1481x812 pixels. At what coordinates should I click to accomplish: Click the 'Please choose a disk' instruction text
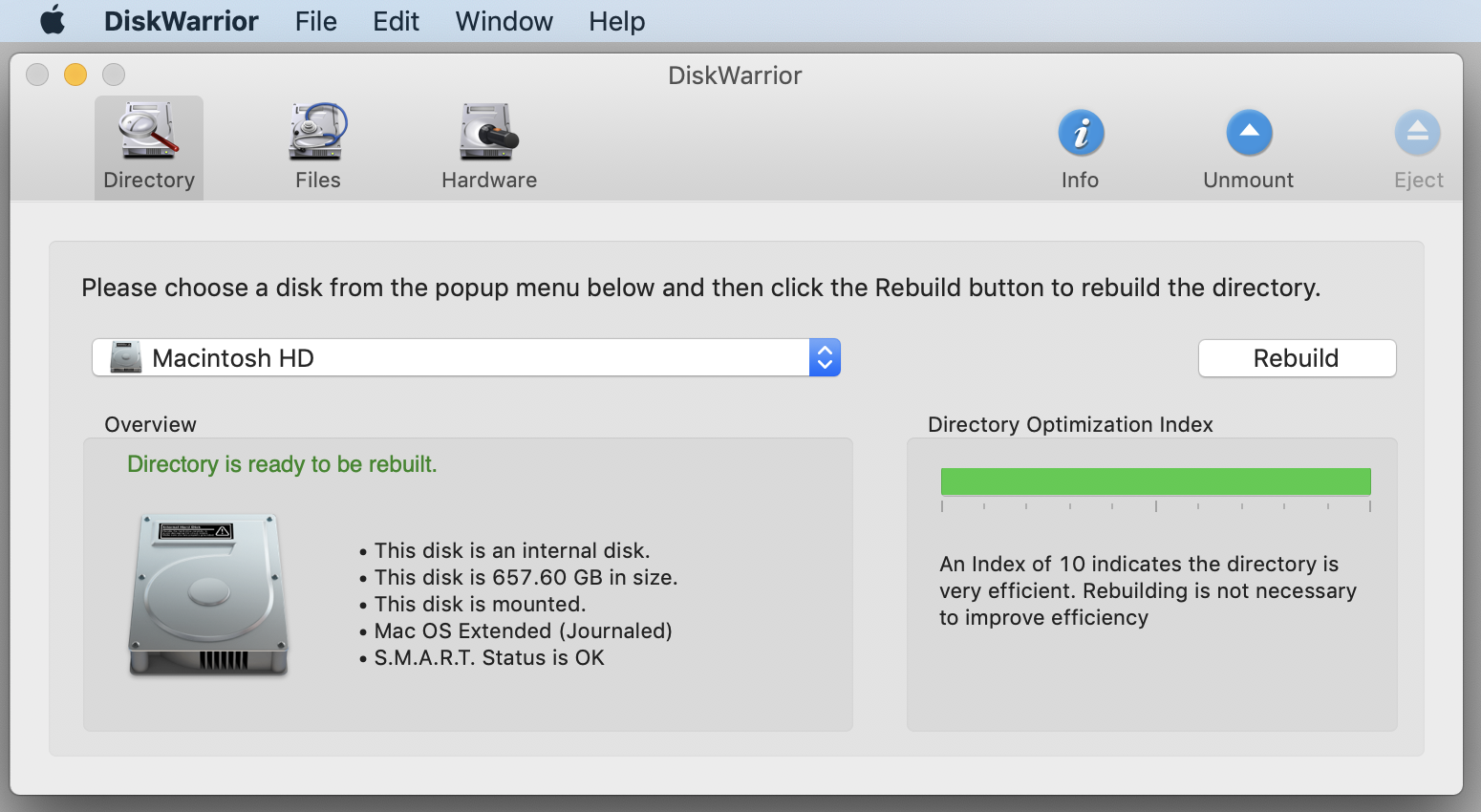pyautogui.click(x=700, y=288)
